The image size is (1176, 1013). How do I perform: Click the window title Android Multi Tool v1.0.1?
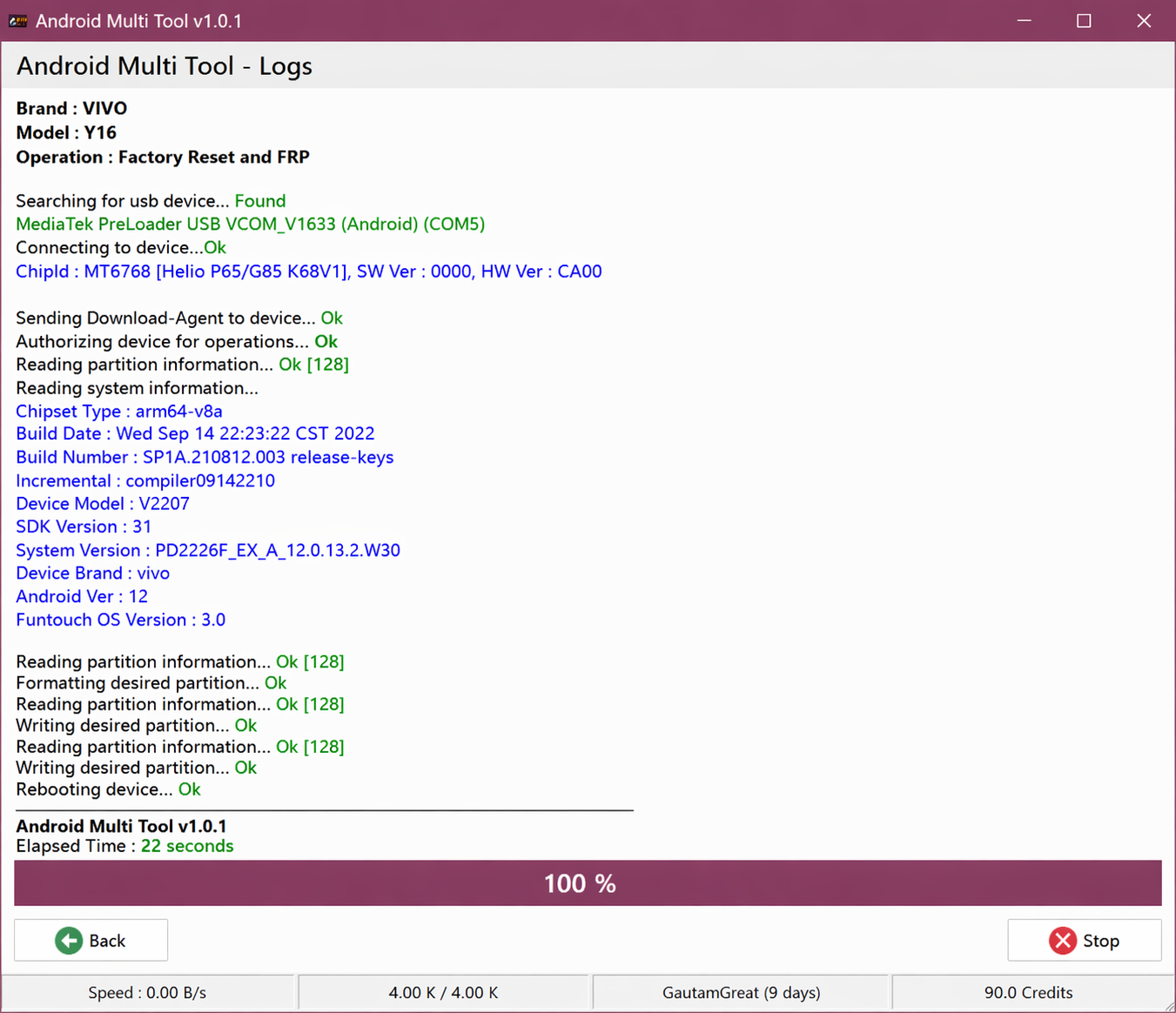[138, 21]
